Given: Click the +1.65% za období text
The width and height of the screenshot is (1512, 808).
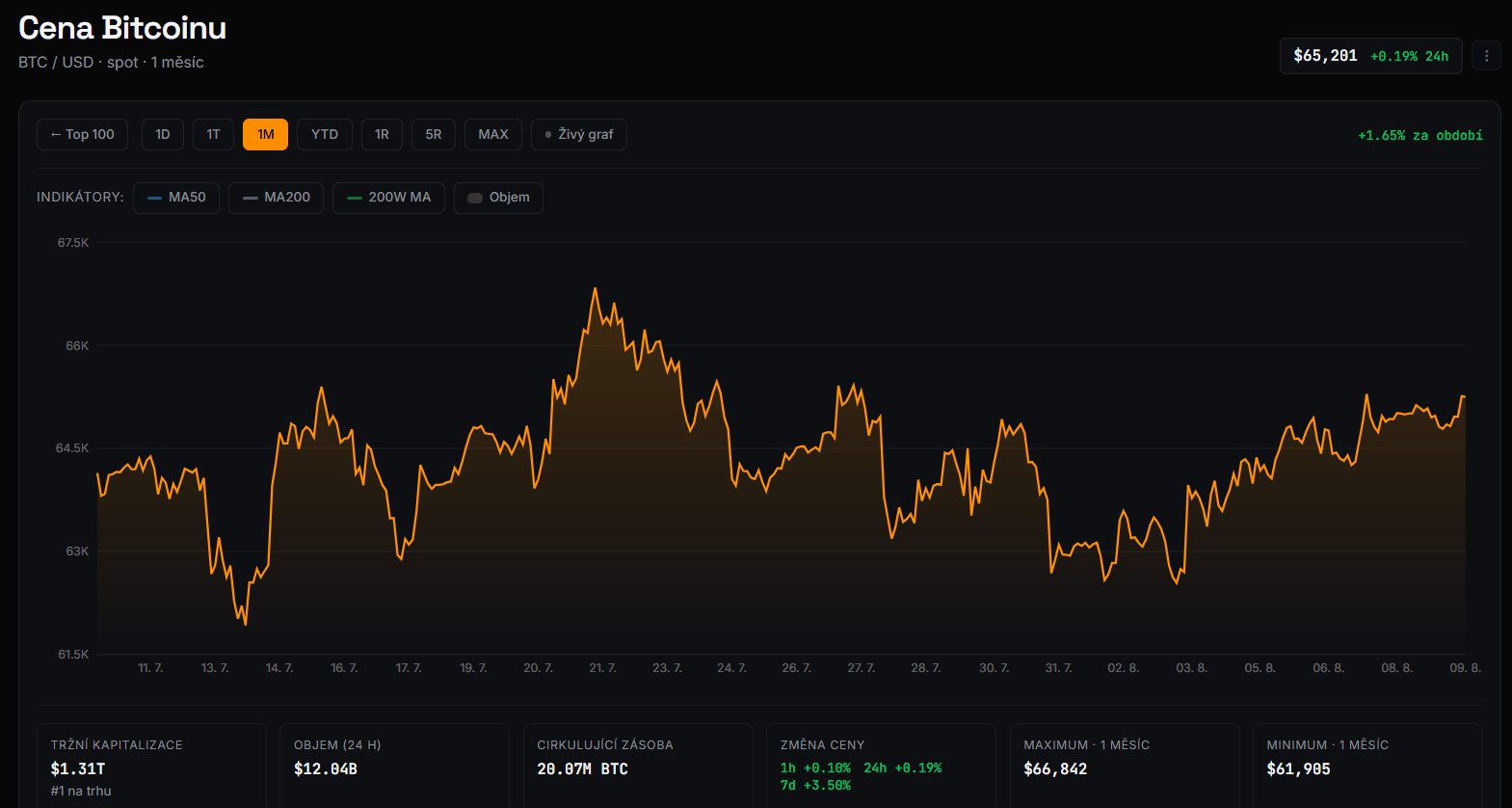Looking at the screenshot, I should 1420,136.
